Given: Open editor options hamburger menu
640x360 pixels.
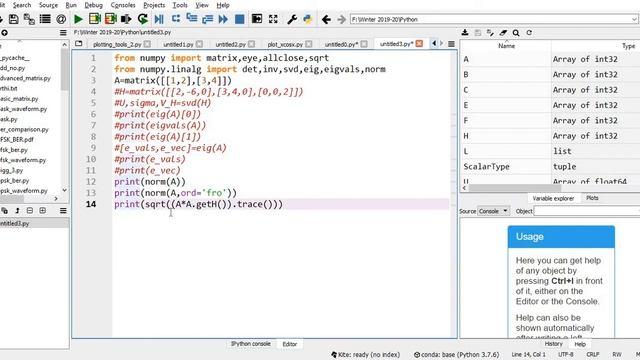Looking at the screenshot, I should point(451,44).
